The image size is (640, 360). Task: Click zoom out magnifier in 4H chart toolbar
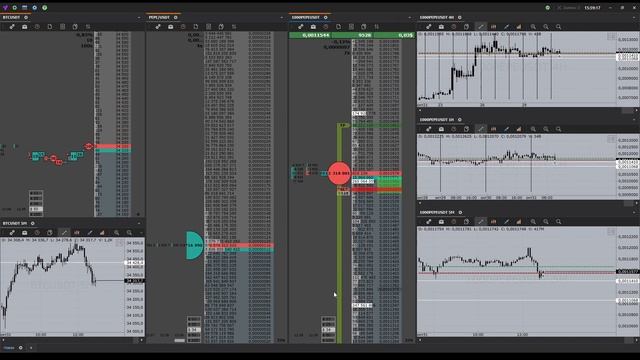546,27
